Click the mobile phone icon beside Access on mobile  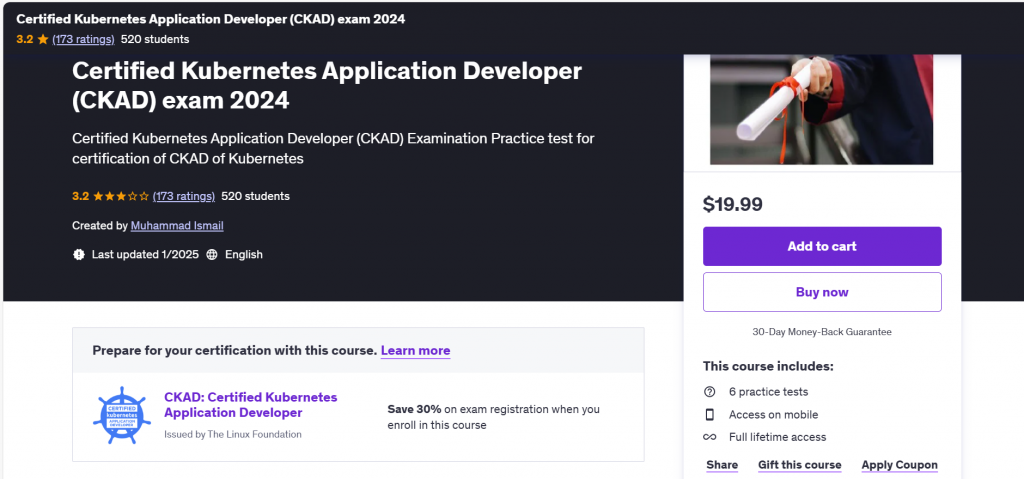tap(709, 414)
